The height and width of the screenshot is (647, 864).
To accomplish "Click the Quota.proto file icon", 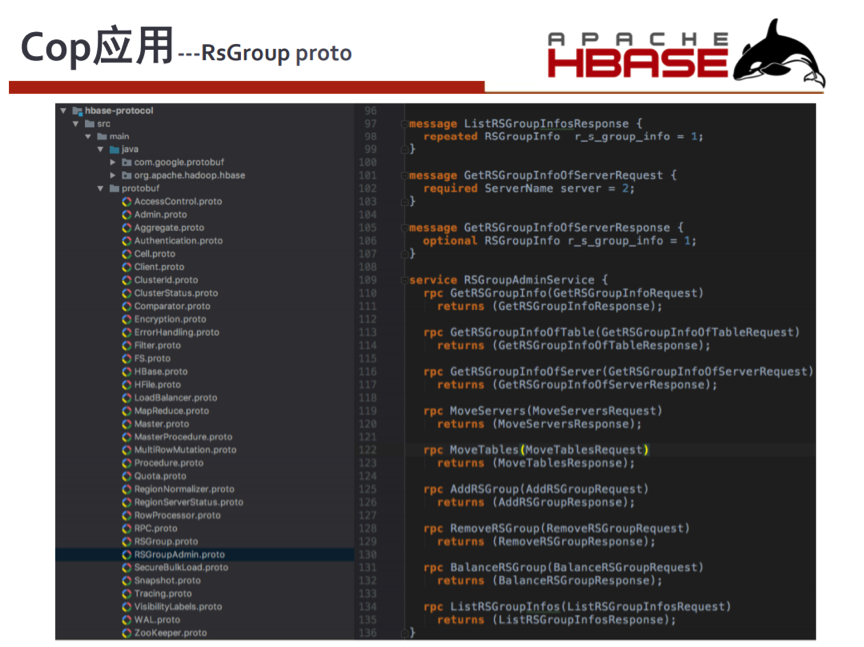I will pos(127,476).
